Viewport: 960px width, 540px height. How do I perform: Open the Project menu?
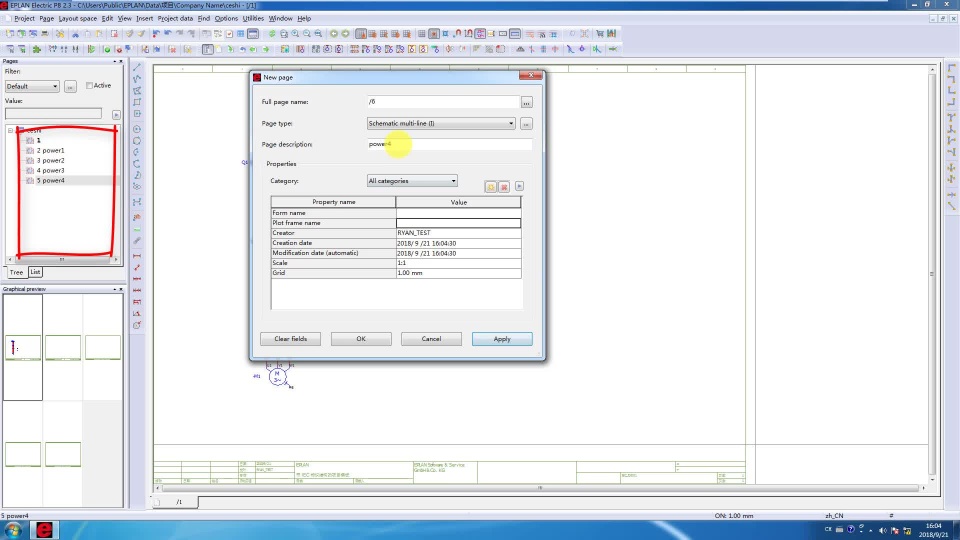24,18
